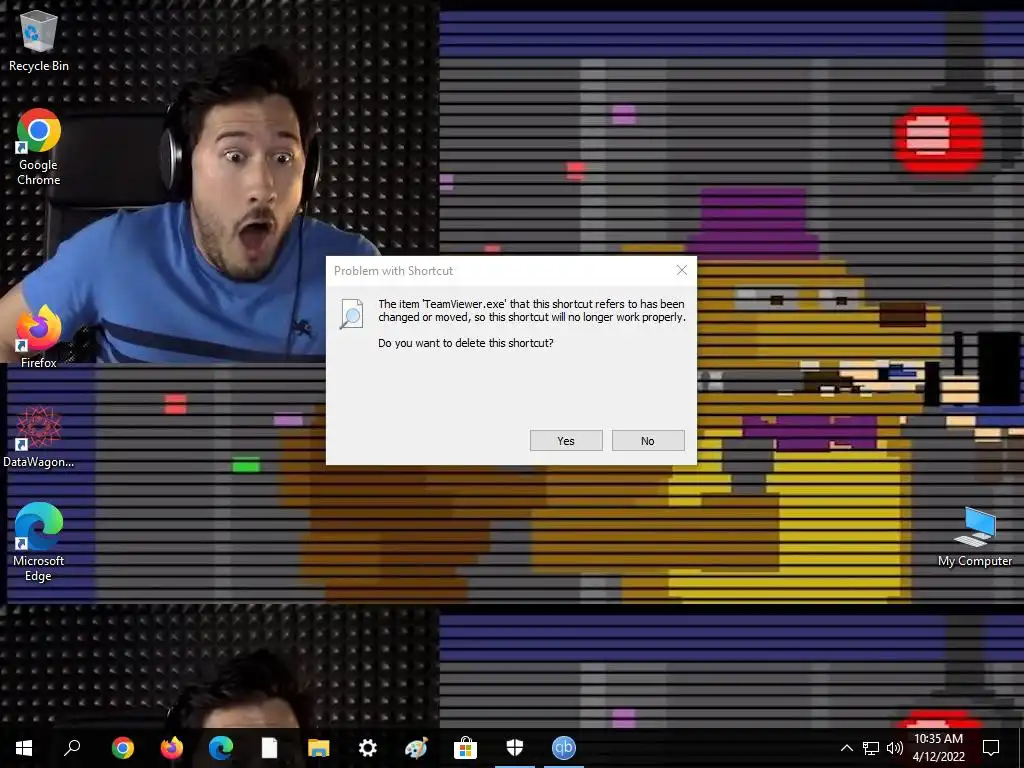Select the Microsoft Edge desktop shortcut

click(x=39, y=542)
